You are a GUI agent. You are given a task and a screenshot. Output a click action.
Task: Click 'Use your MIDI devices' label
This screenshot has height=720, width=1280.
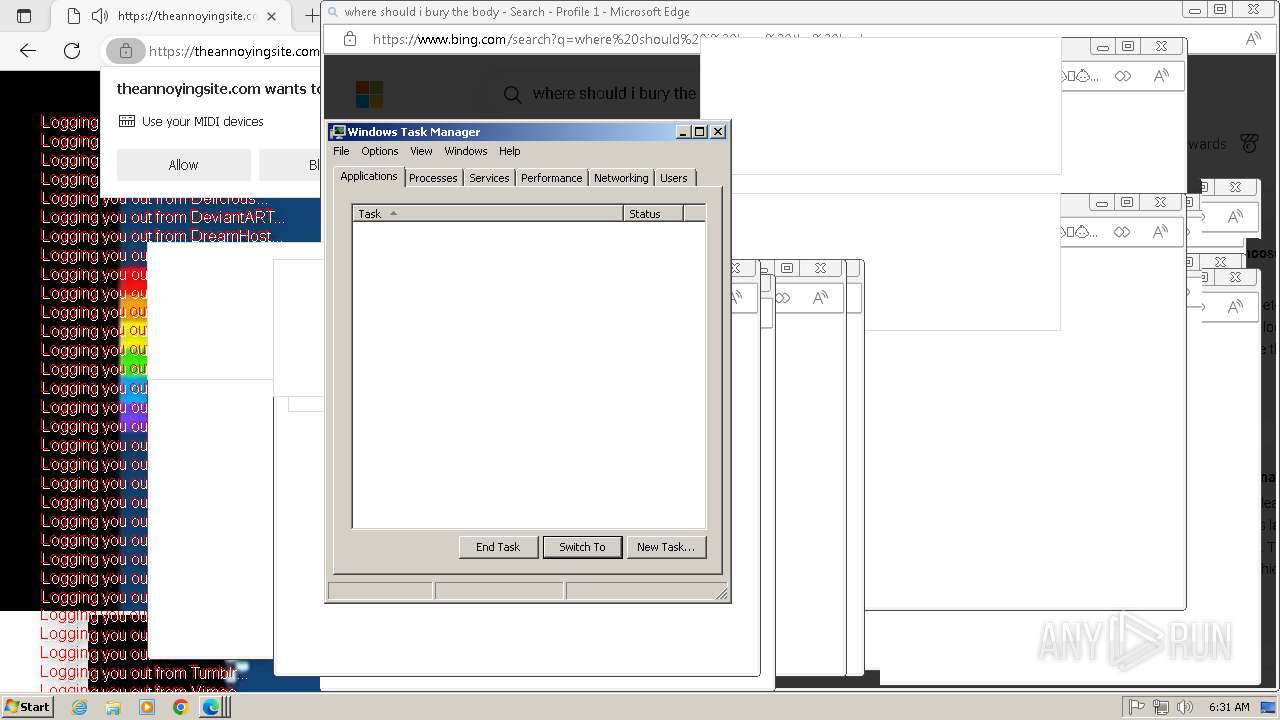click(x=203, y=121)
